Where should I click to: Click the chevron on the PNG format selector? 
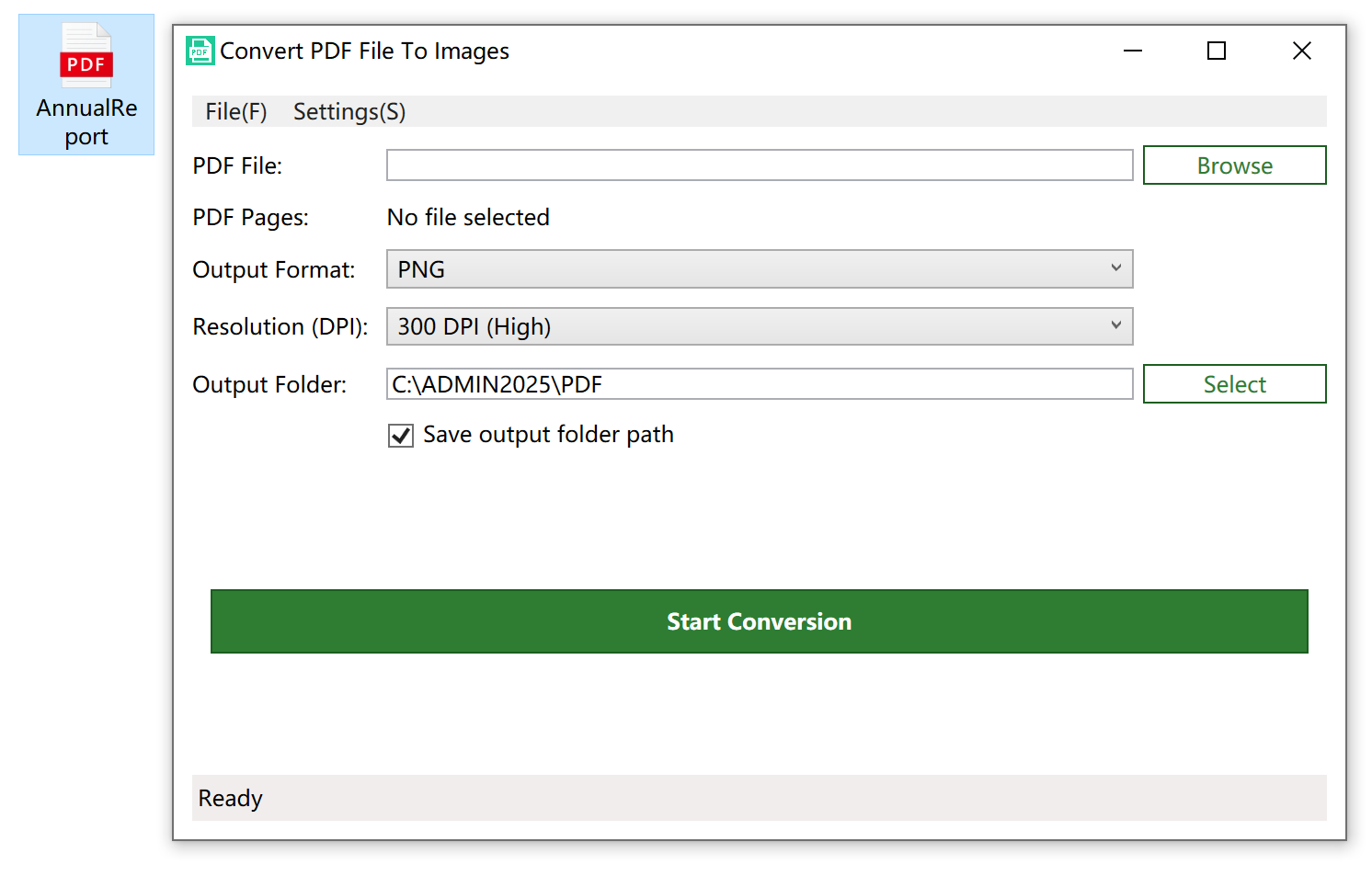point(1115,268)
